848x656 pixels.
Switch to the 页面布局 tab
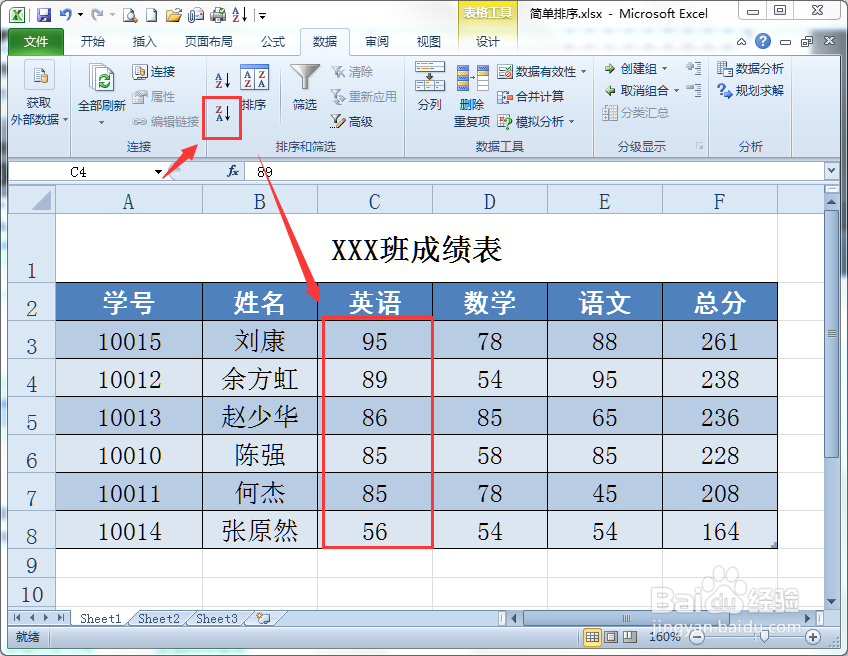pos(208,42)
